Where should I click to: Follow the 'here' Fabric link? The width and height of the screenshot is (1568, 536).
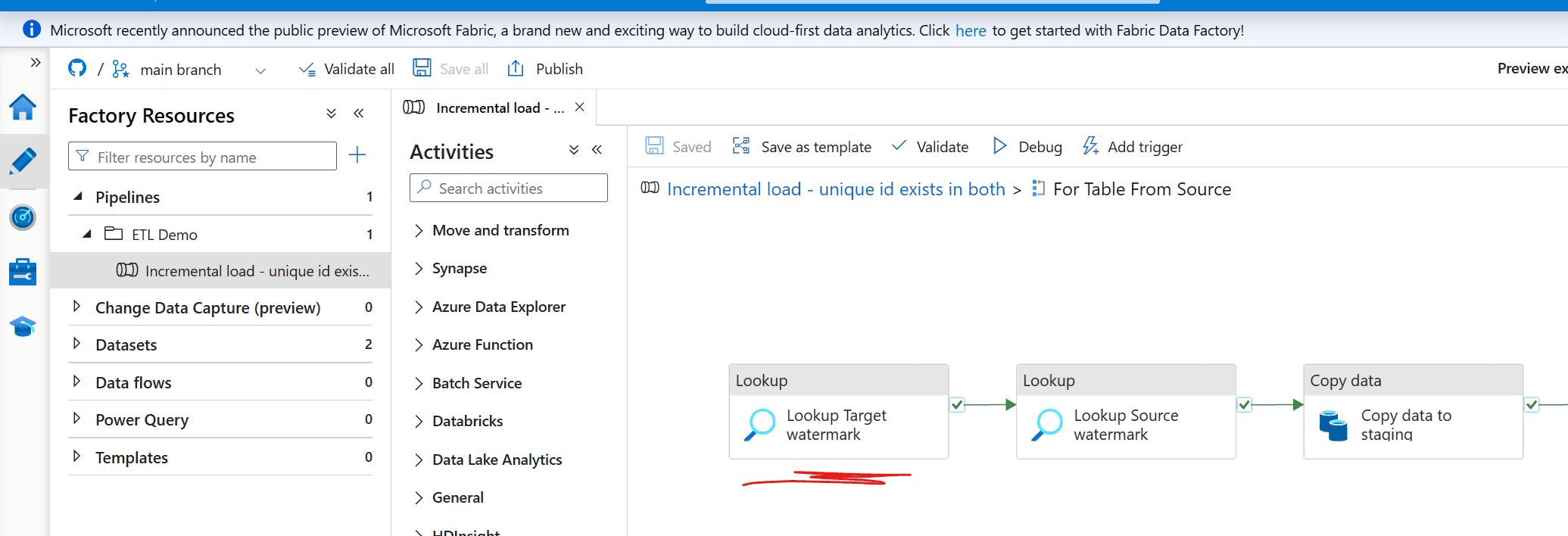970,30
